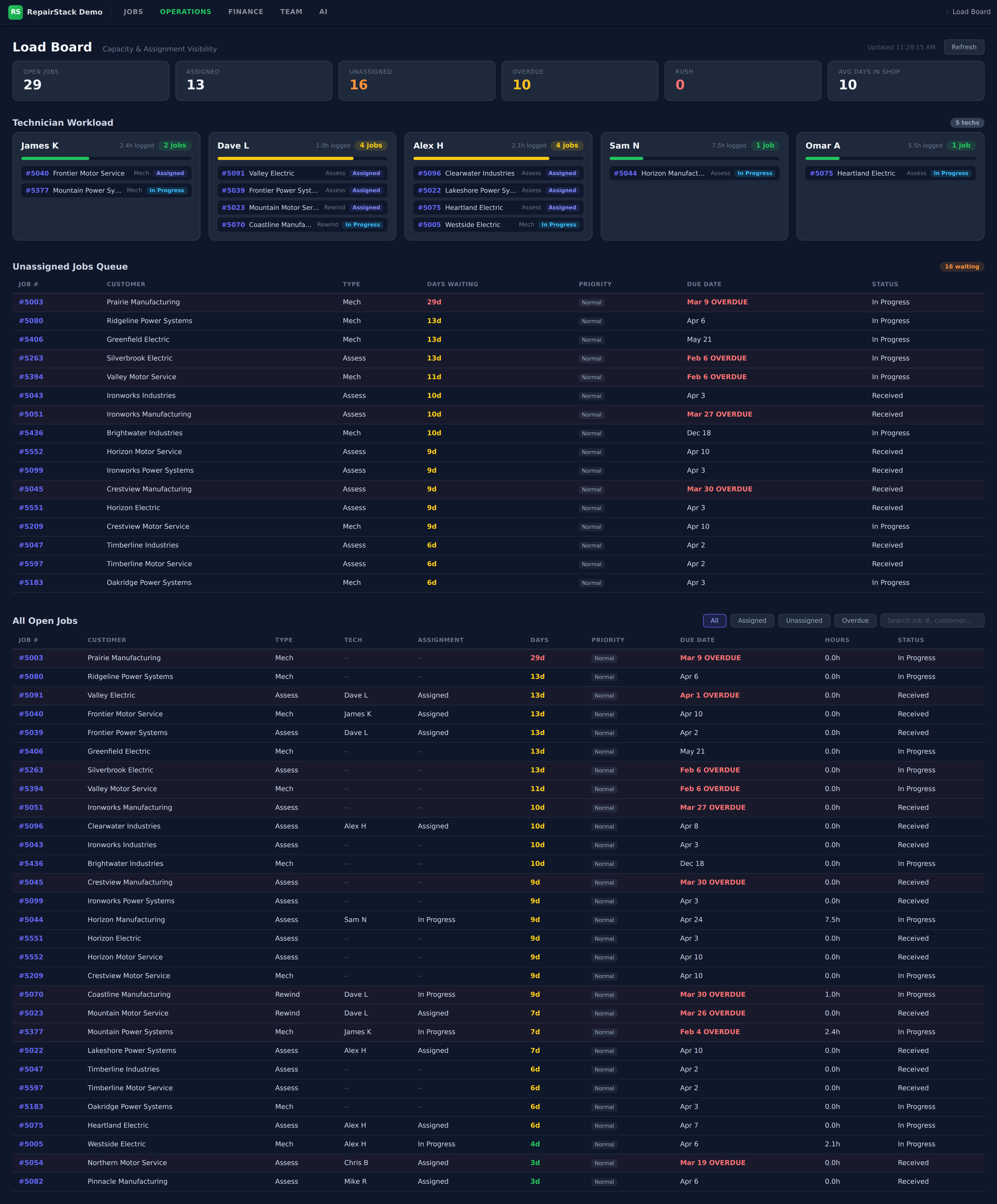Open the AI nav item
The image size is (997, 1204).
323,12
